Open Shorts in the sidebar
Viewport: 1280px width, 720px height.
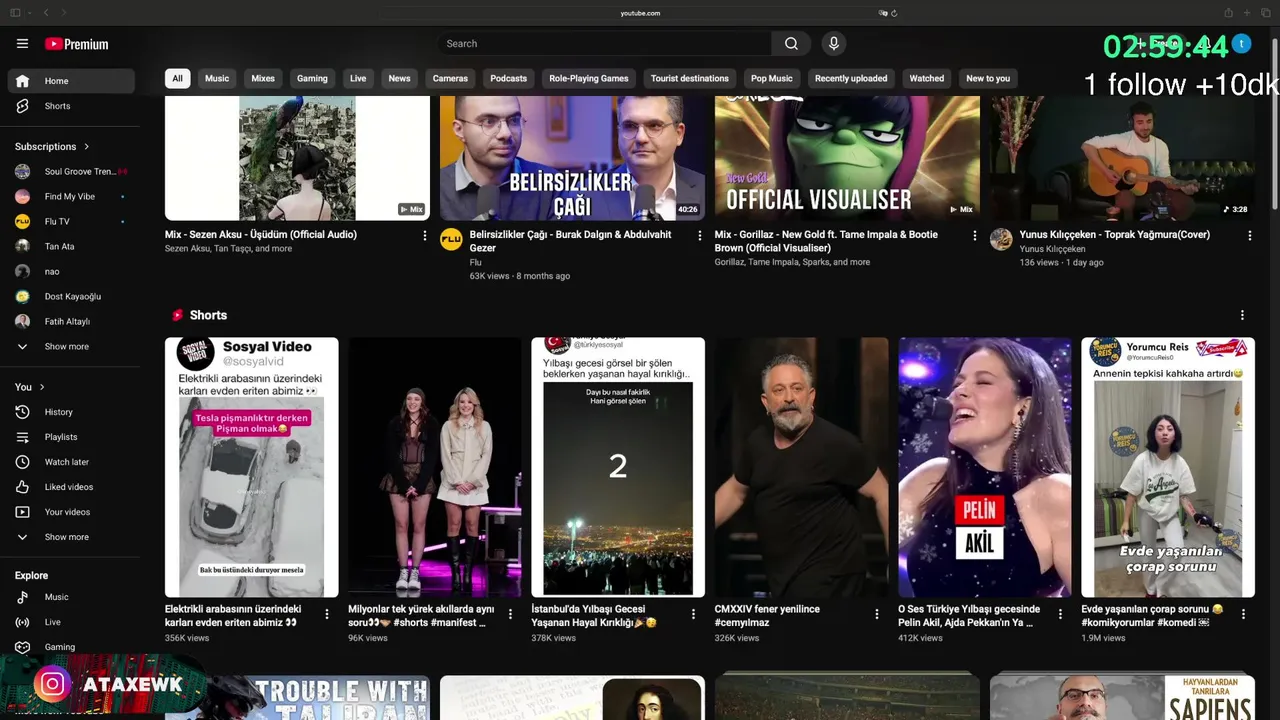pos(70,106)
